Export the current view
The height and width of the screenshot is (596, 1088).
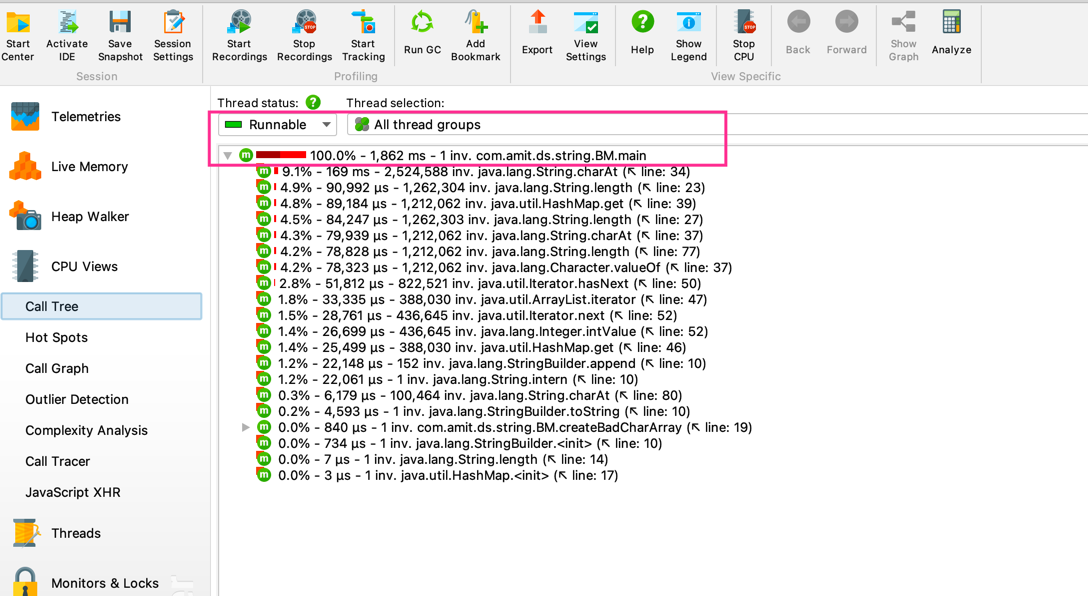pos(537,33)
